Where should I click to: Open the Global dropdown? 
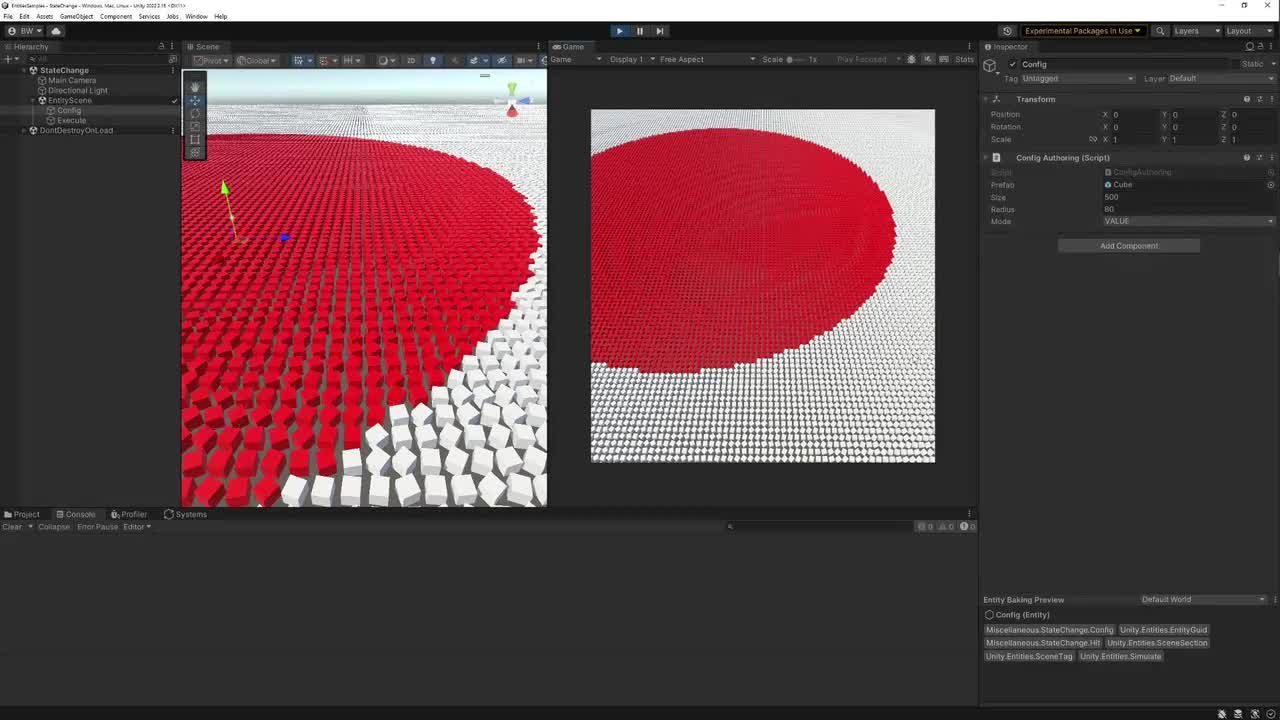pyautogui.click(x=257, y=60)
